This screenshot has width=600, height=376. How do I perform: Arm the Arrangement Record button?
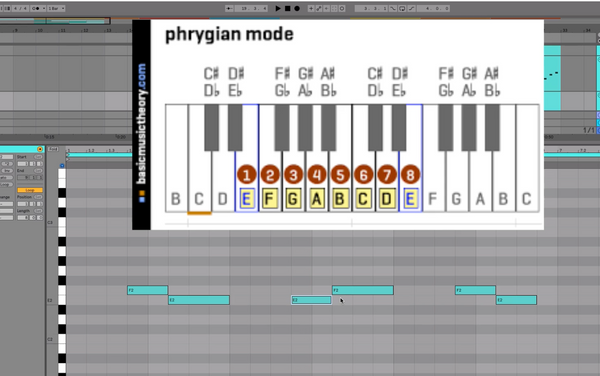[297, 8]
